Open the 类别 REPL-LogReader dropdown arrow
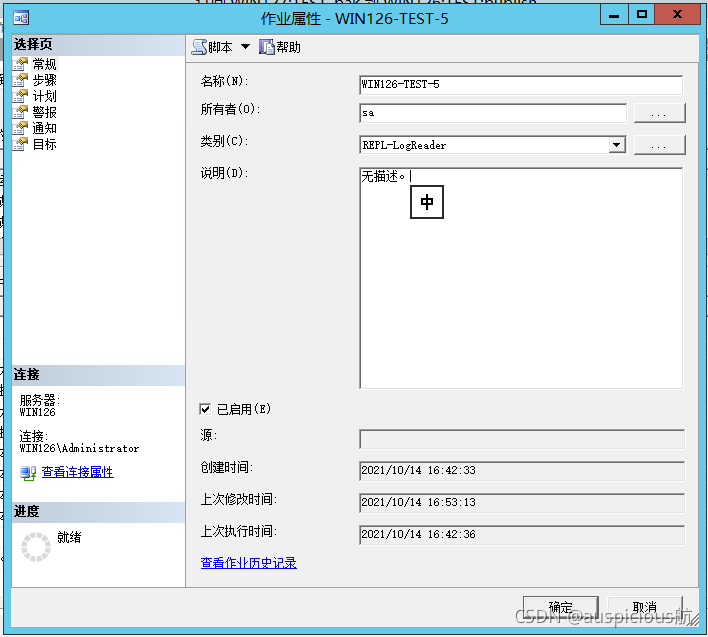Screen dimensions: 708x637 pyautogui.click(x=616, y=145)
